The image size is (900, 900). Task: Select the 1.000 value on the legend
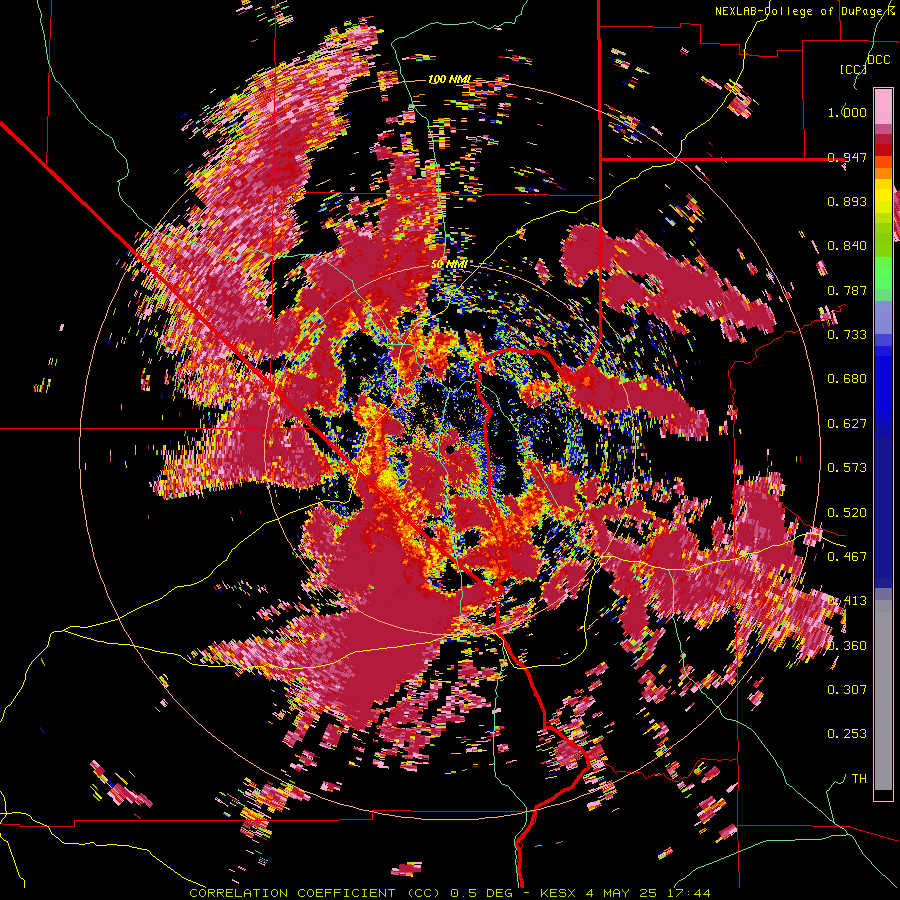click(x=847, y=112)
